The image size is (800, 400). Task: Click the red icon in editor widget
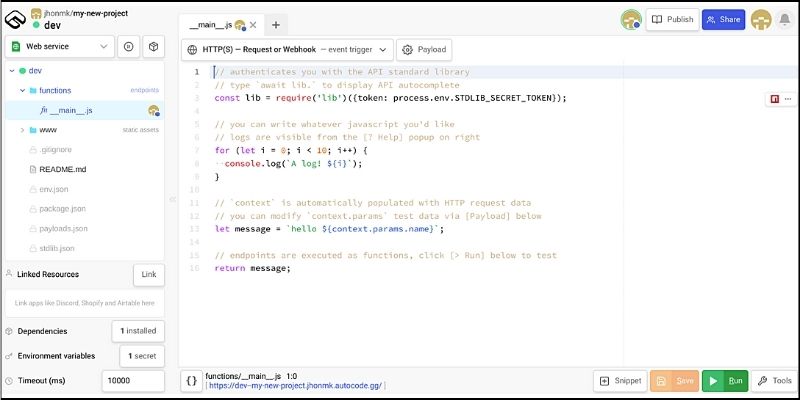pos(774,99)
